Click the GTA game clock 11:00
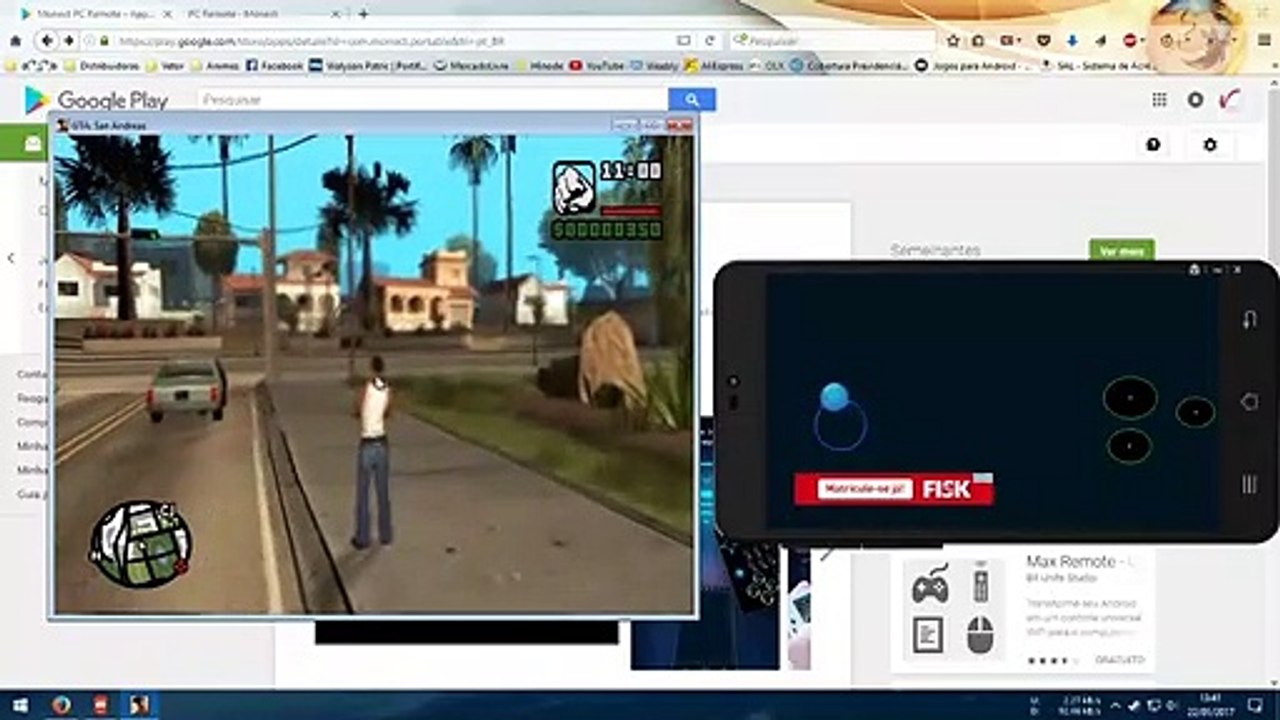Screen dimensions: 1280x720 (x=630, y=171)
